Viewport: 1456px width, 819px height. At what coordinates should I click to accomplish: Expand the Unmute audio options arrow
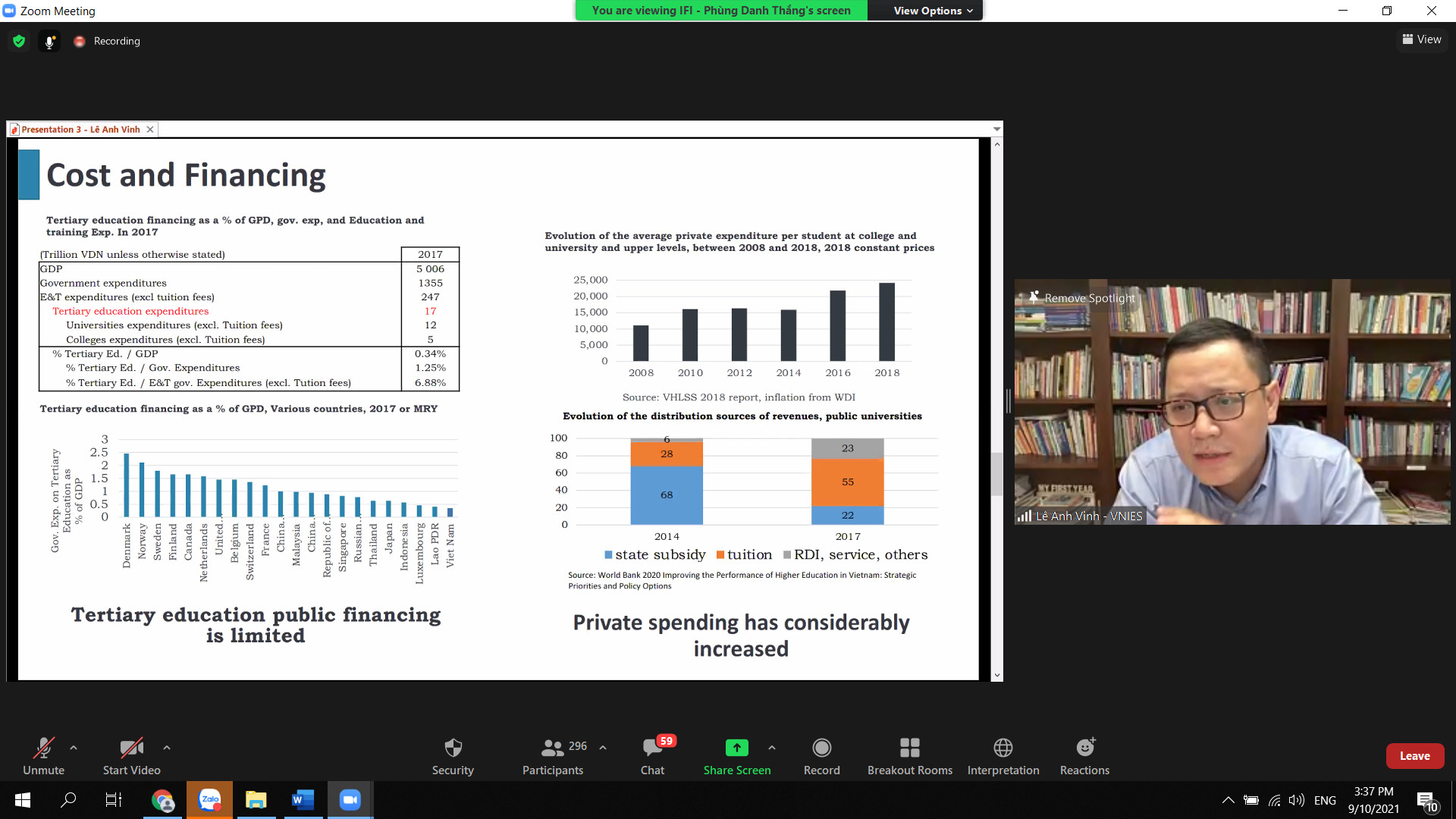[x=73, y=748]
